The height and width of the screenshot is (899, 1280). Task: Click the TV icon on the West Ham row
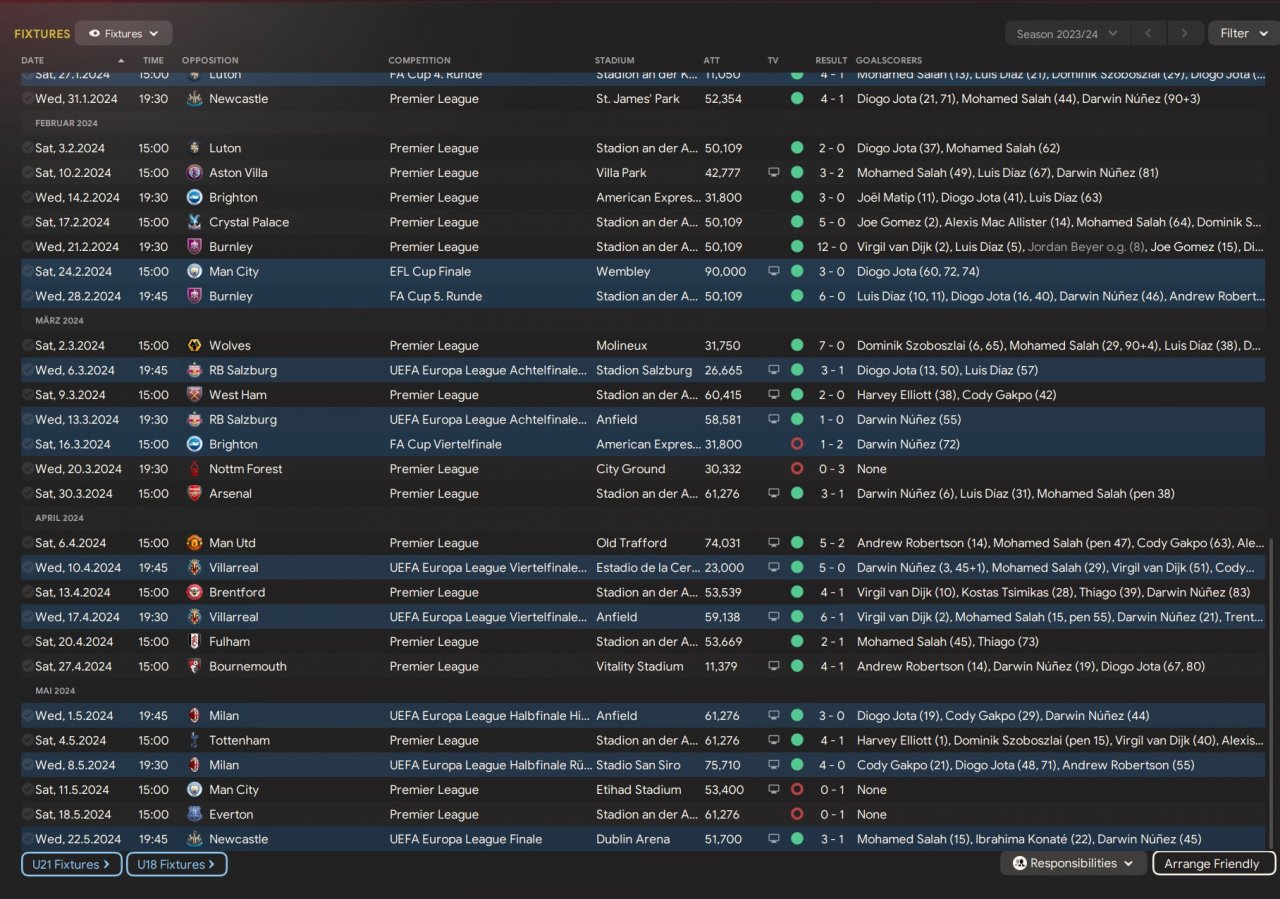point(773,395)
